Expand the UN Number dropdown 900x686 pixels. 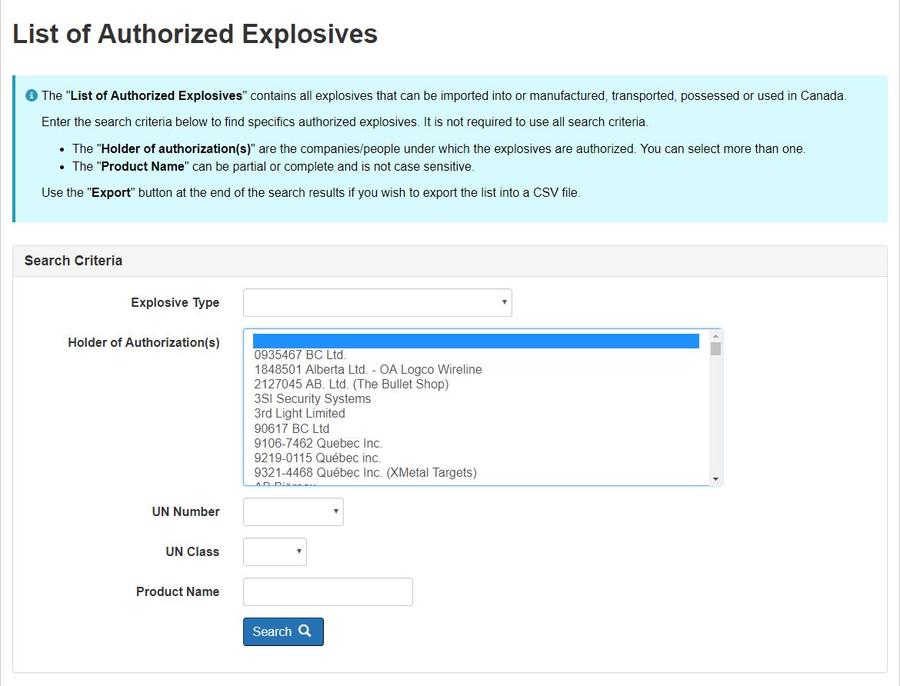pos(293,512)
